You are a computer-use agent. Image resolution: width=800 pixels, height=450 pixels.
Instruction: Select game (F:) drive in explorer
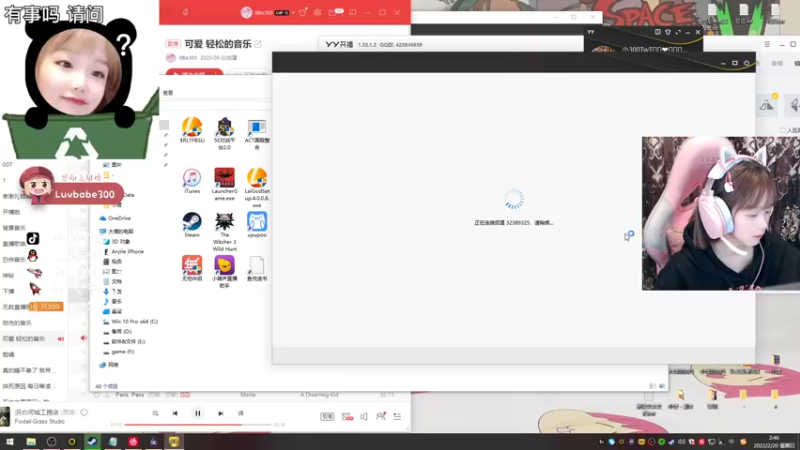click(119, 352)
